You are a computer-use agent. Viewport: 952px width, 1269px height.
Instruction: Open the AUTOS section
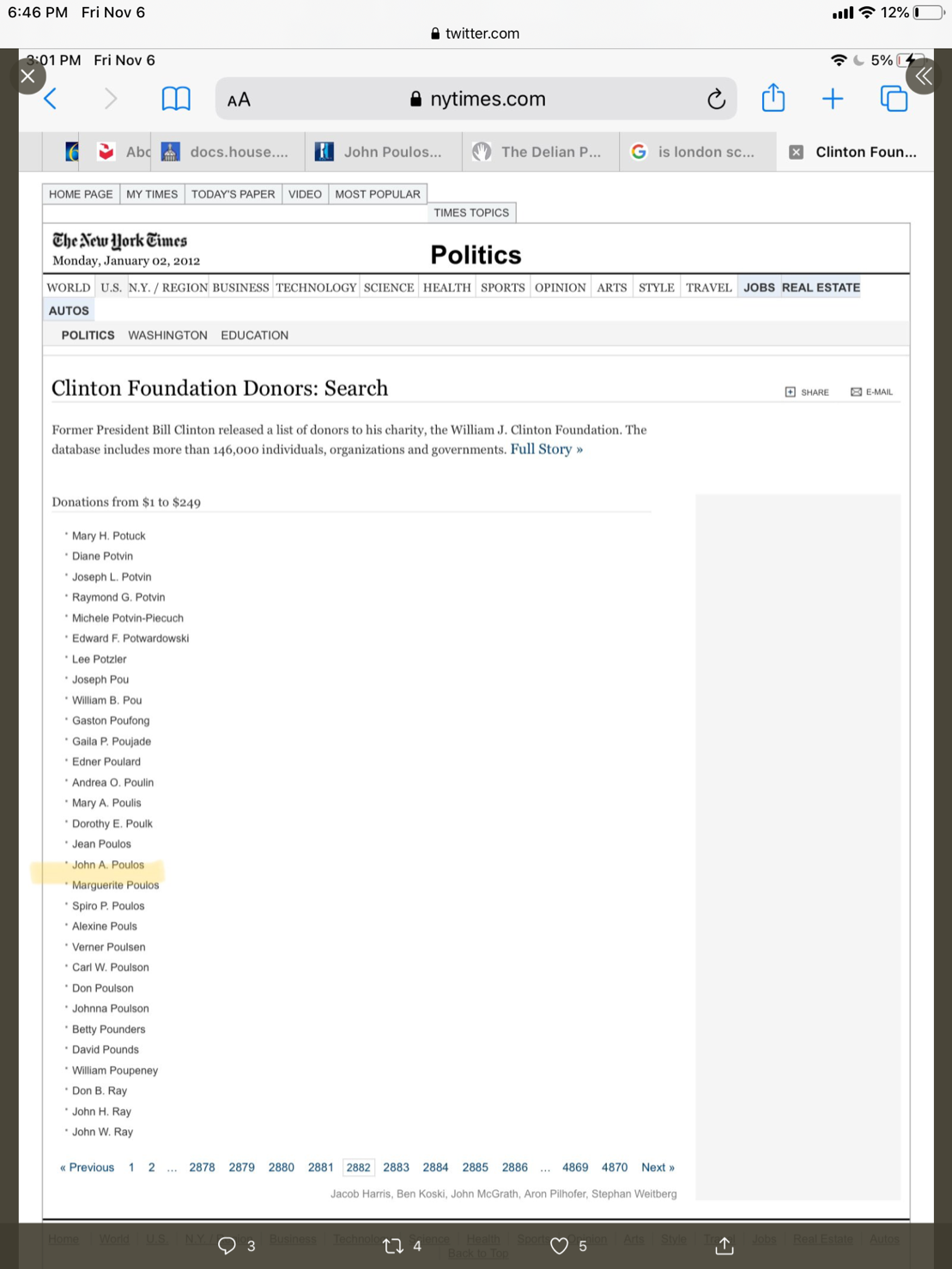[x=69, y=311]
